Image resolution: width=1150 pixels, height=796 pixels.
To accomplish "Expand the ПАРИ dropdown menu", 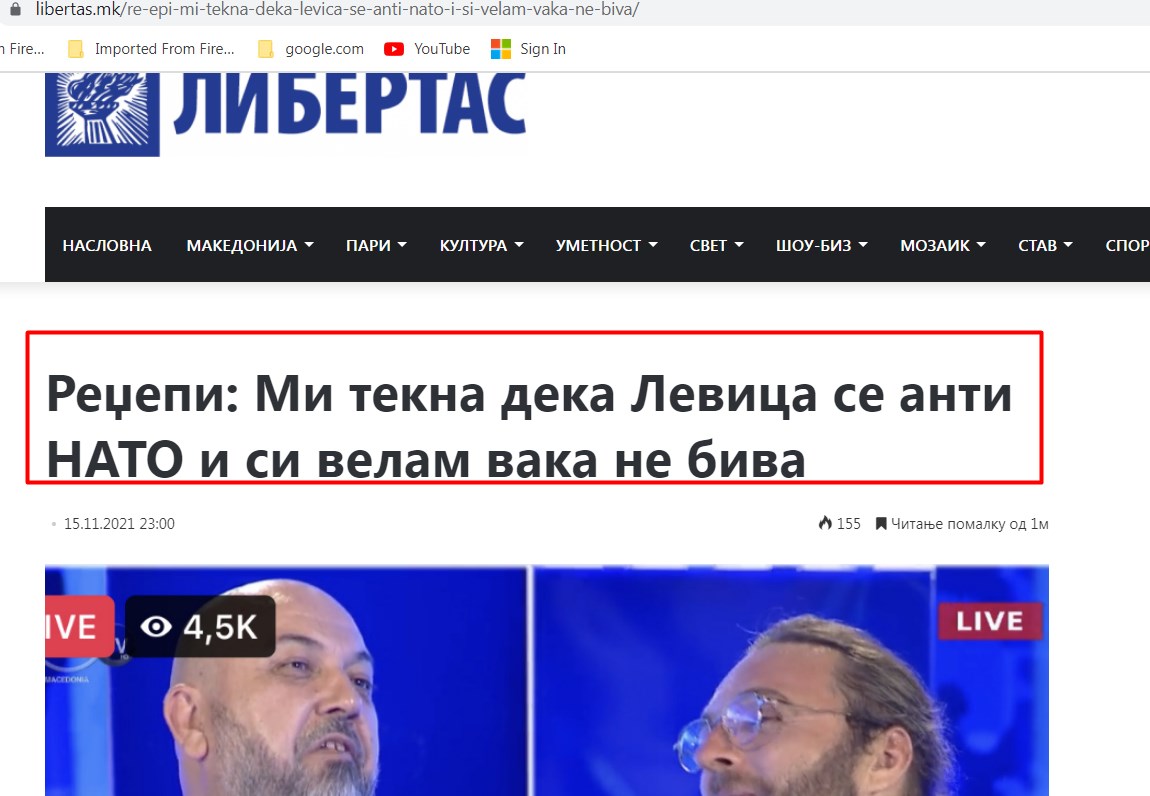I will coord(376,245).
